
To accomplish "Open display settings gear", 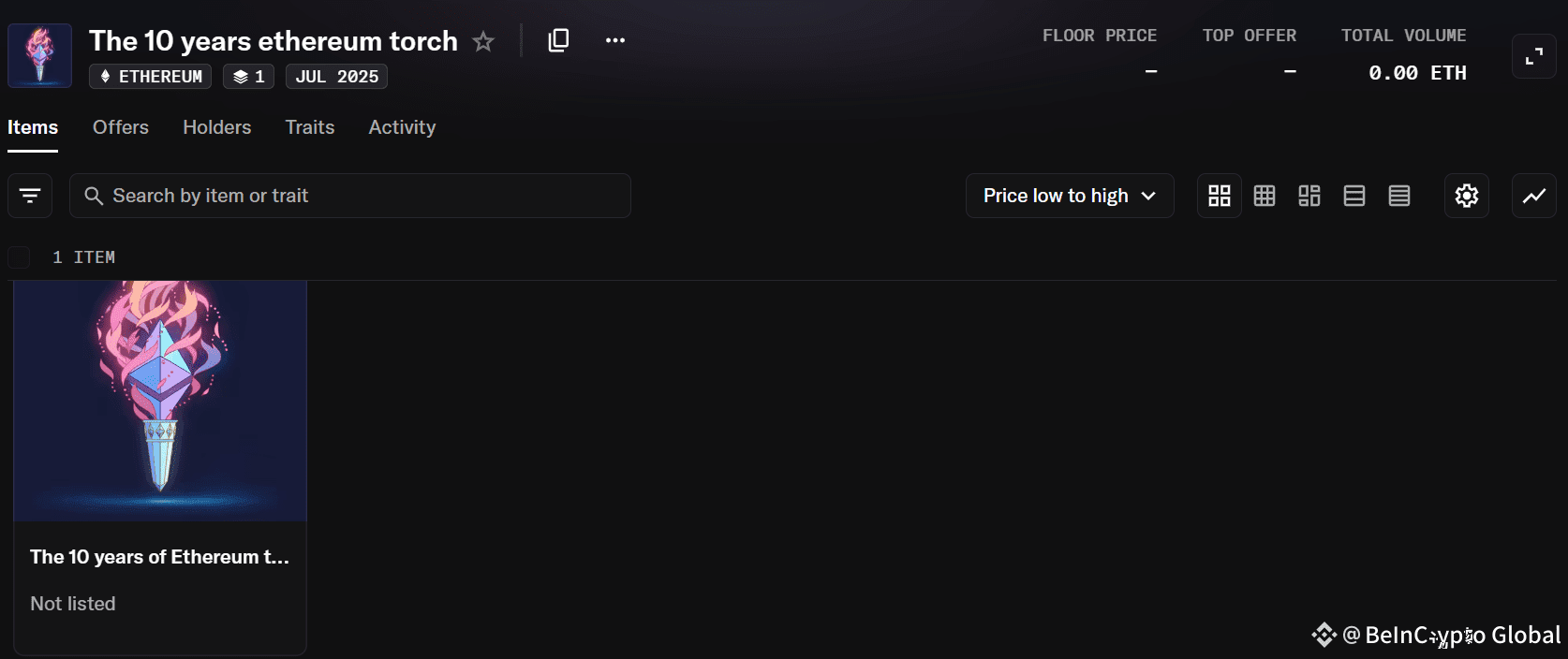I will pyautogui.click(x=1467, y=196).
